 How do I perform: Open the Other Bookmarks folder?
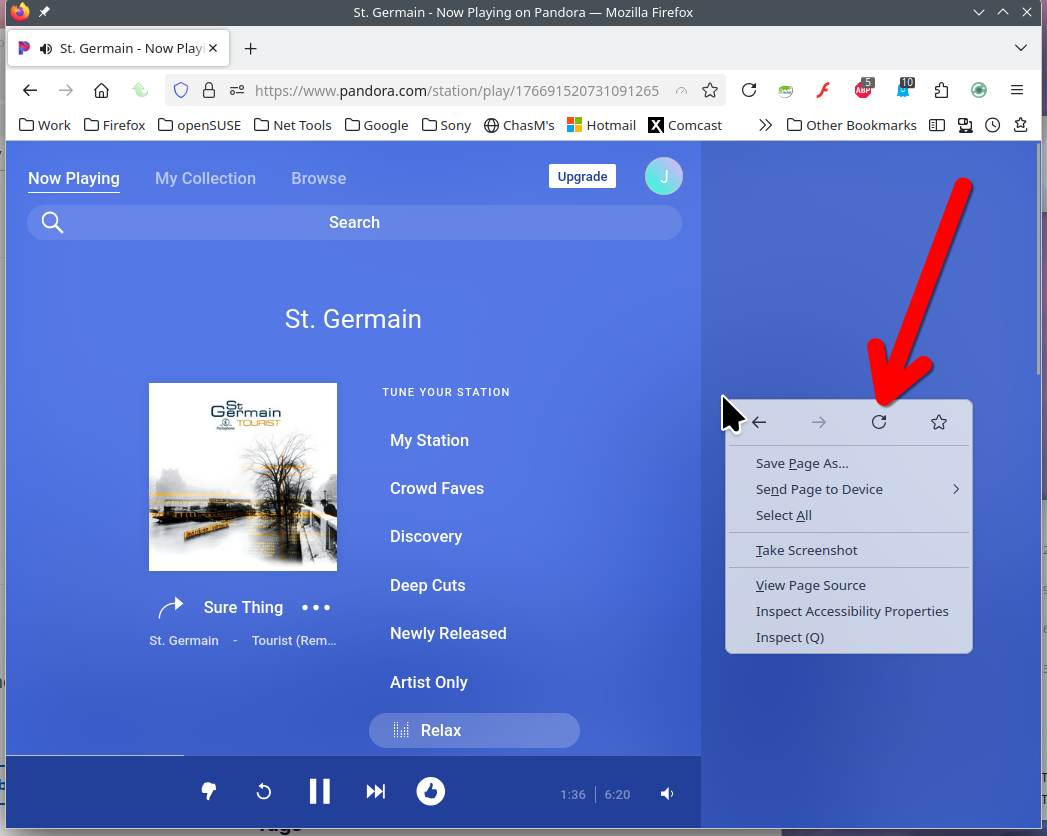point(852,126)
